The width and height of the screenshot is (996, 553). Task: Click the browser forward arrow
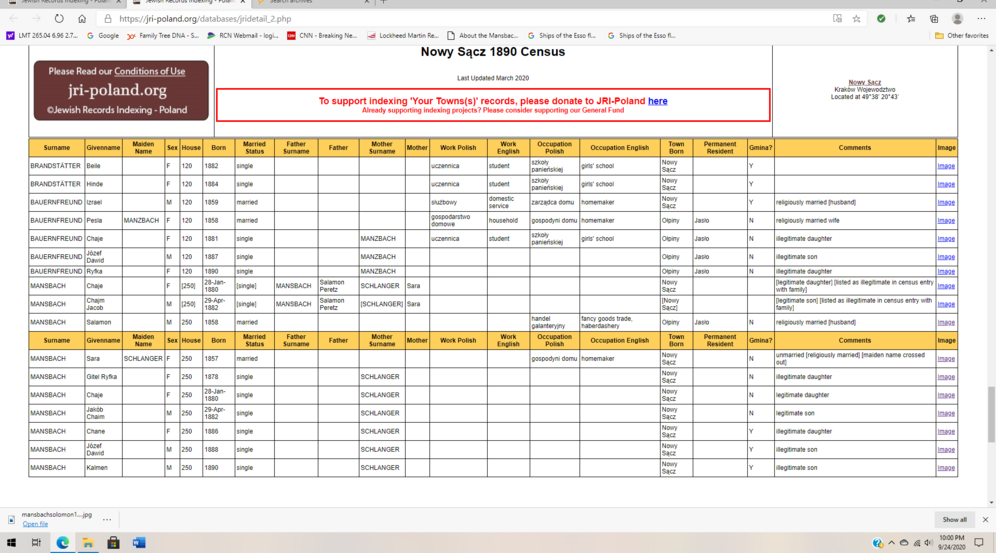[36, 19]
